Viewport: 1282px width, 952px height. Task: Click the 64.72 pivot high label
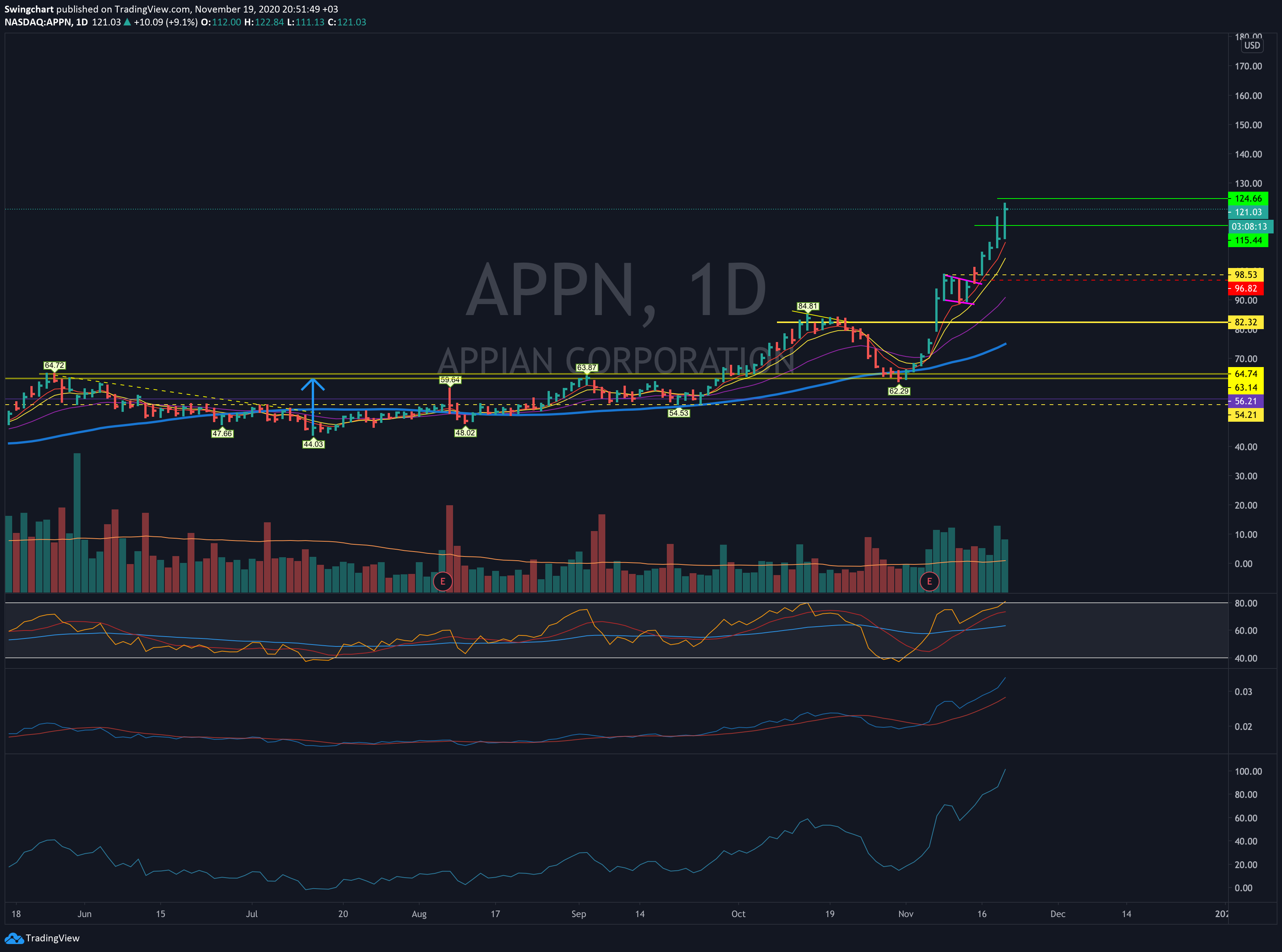point(54,366)
